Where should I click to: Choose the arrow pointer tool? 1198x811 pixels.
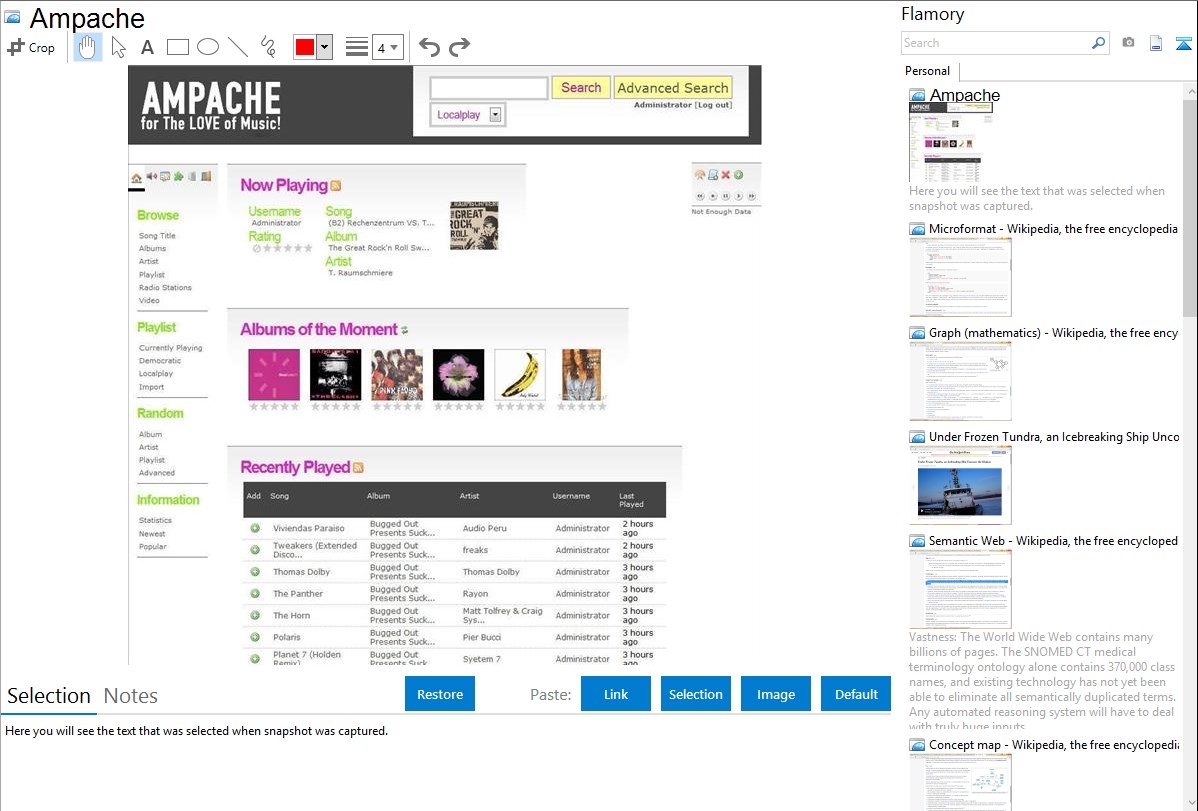pyautogui.click(x=118, y=47)
